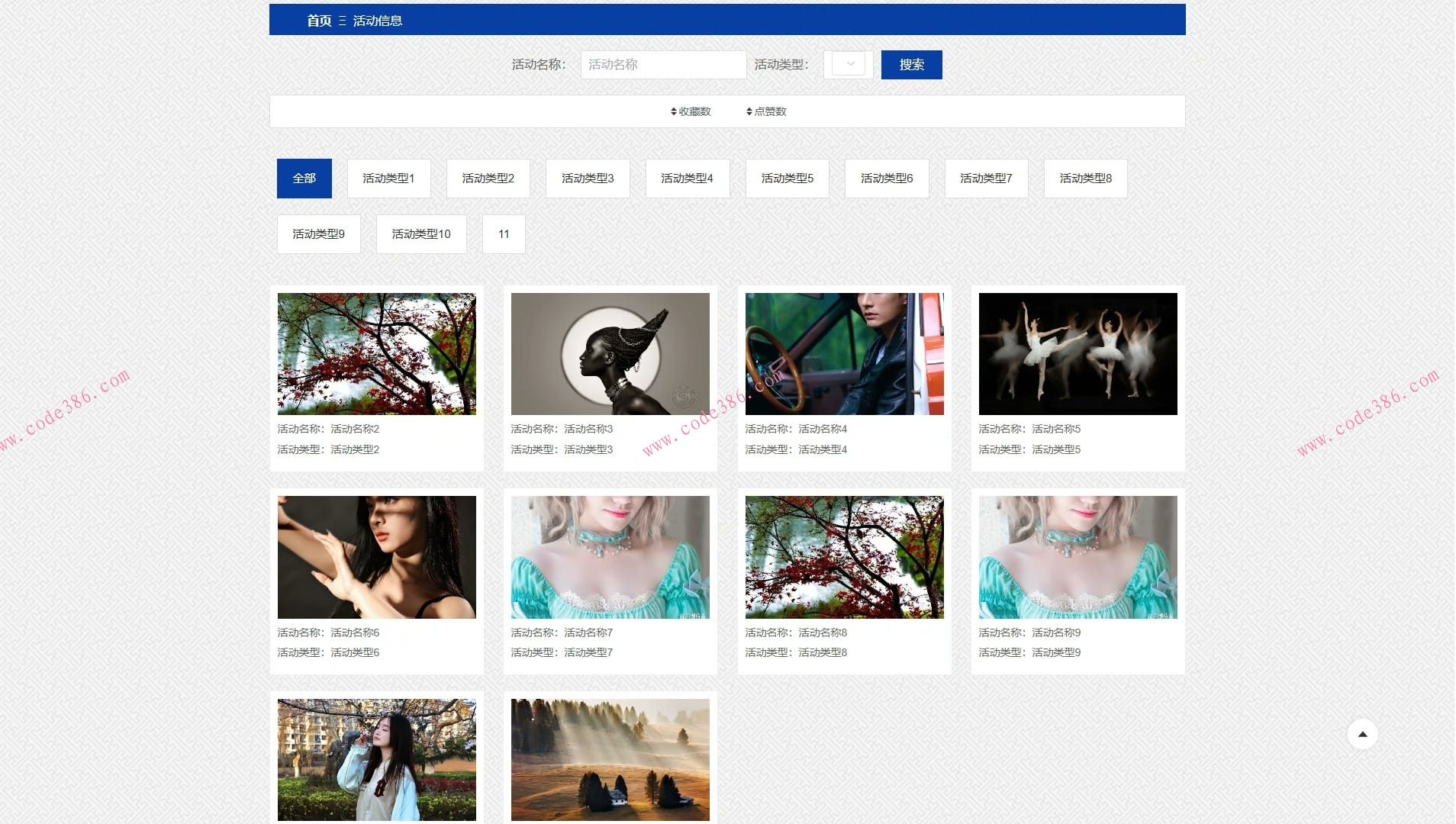Image resolution: width=1456 pixels, height=824 pixels.
Task: Pick the 活动类型10 filter
Action: [420, 234]
